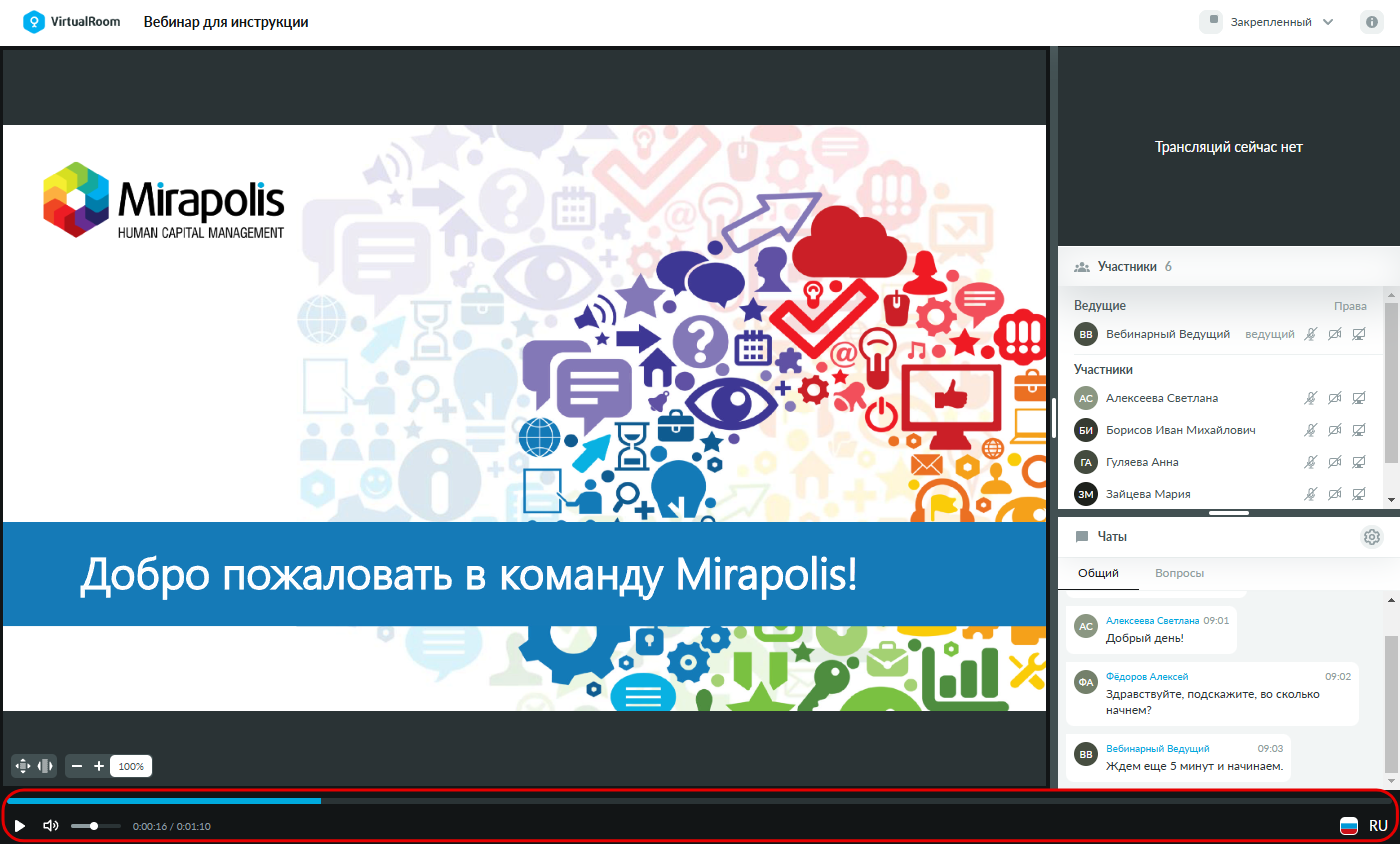Screen dimensions: 1400x844
Task: Toggle camera right for Борисов Иван Михайлович
Action: (x=1334, y=430)
